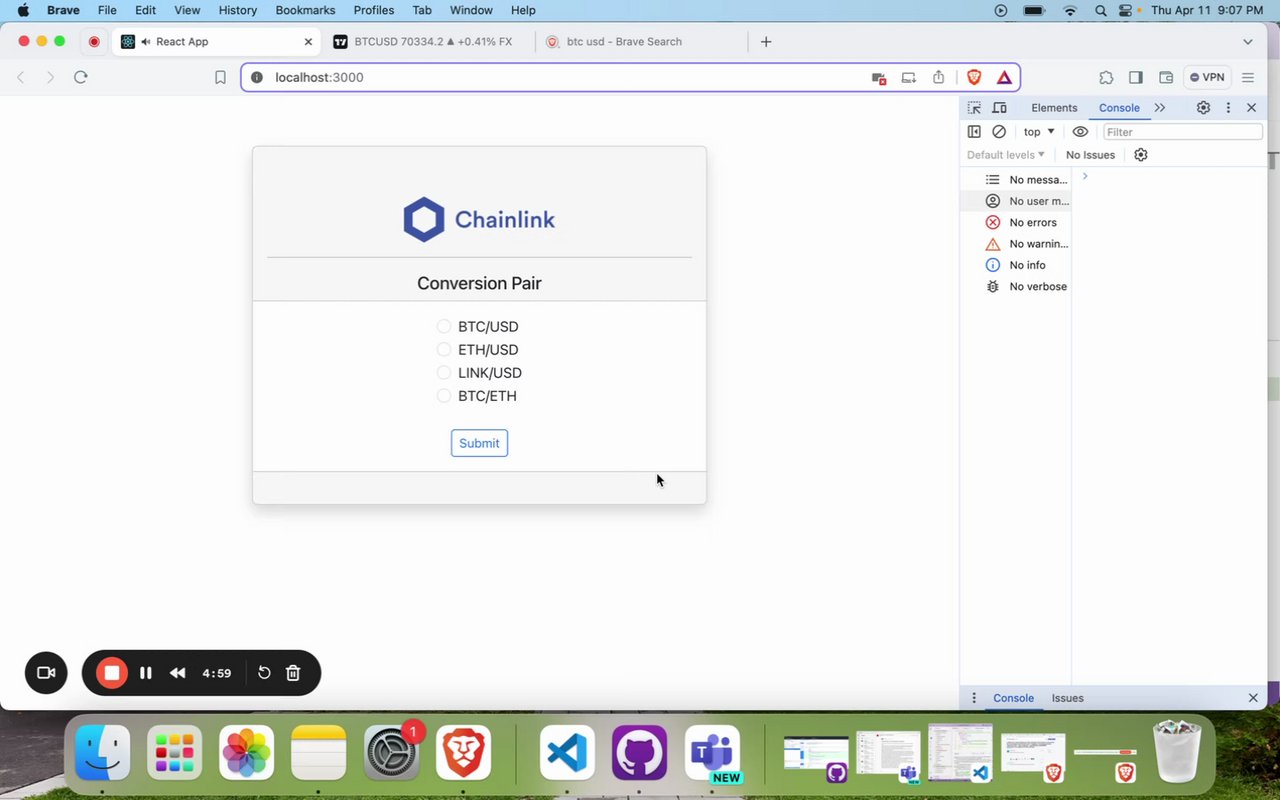This screenshot has height=800, width=1280.
Task: Toggle the browser sidebar panel icon
Action: coord(1136,77)
